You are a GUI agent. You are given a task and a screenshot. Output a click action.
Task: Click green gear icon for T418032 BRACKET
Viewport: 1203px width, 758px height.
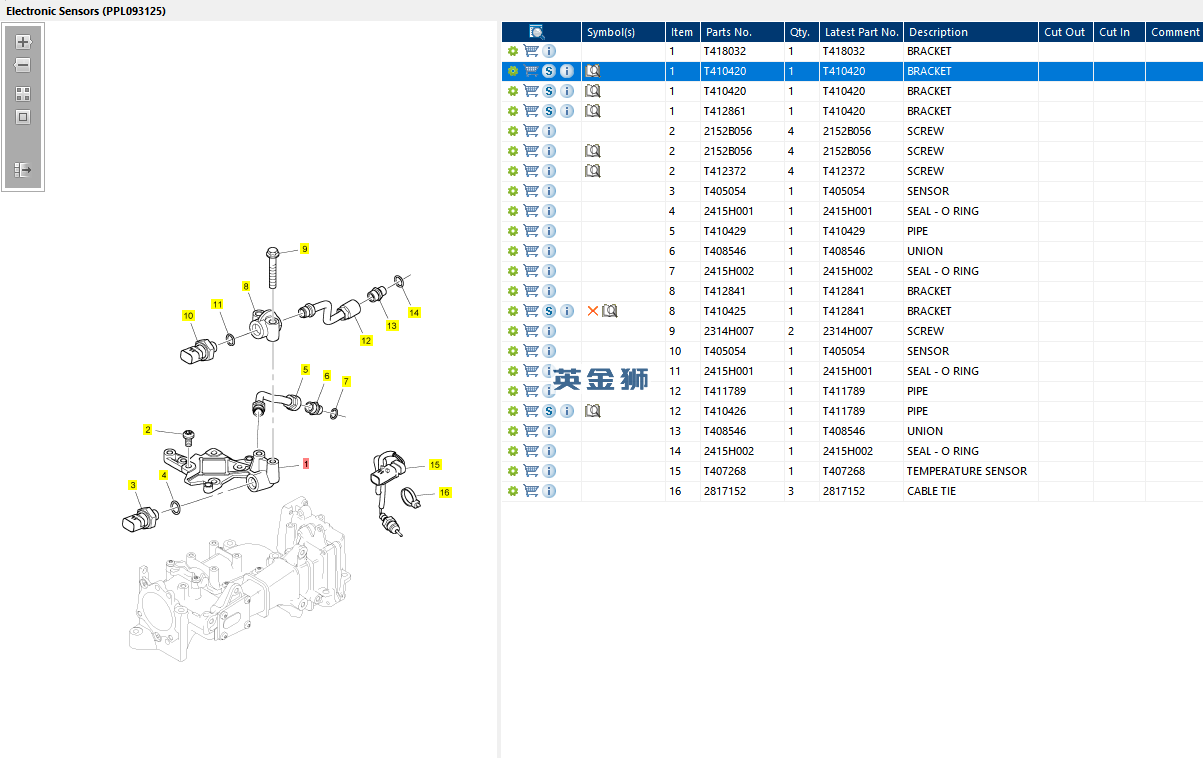tap(513, 51)
